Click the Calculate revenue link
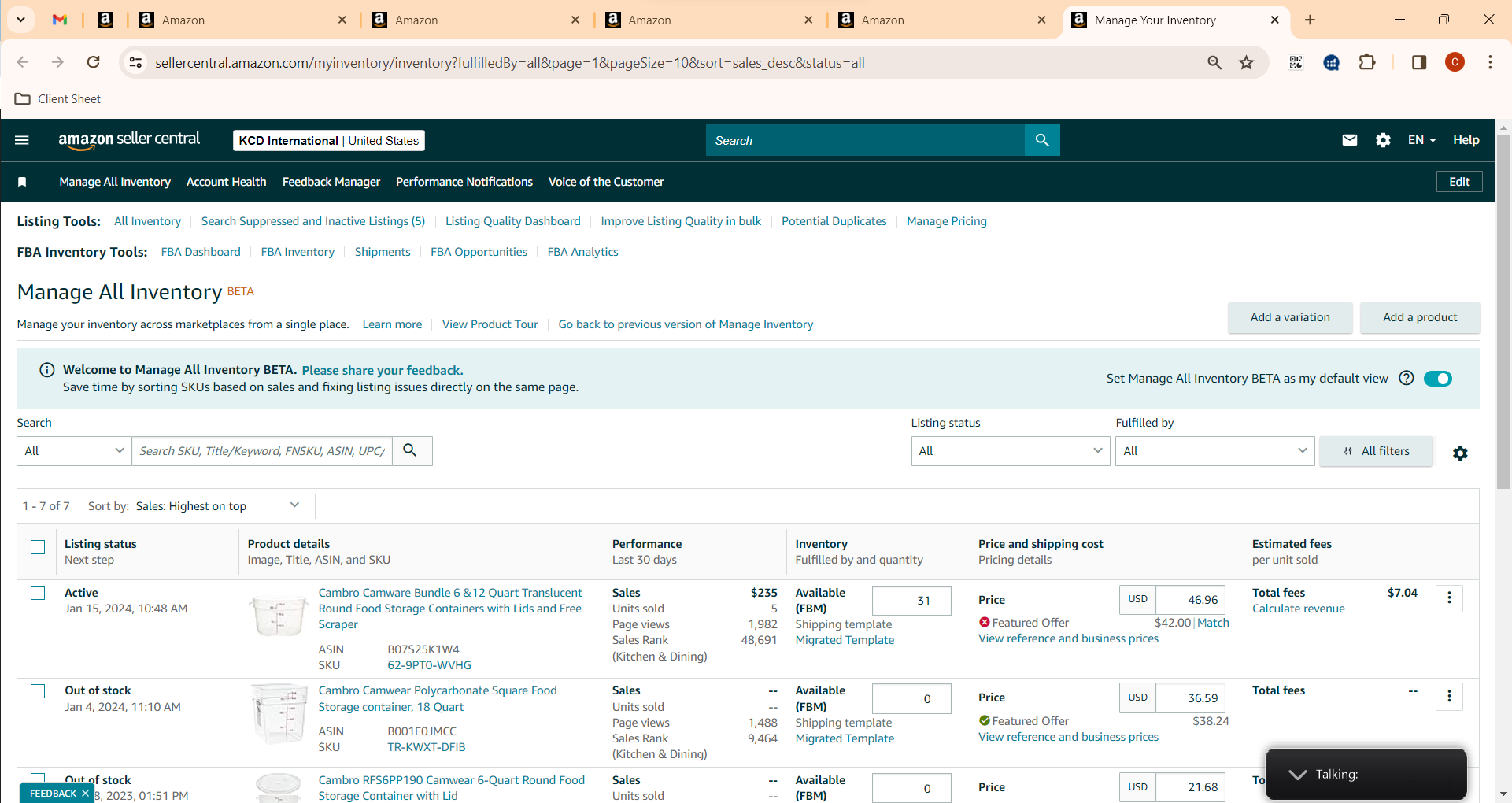 coord(1299,609)
